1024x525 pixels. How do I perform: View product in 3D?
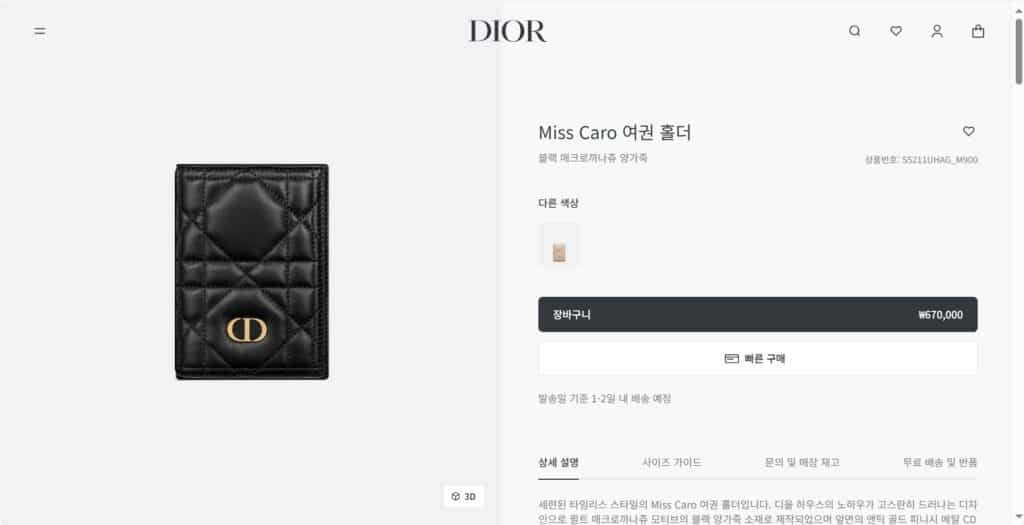point(464,496)
